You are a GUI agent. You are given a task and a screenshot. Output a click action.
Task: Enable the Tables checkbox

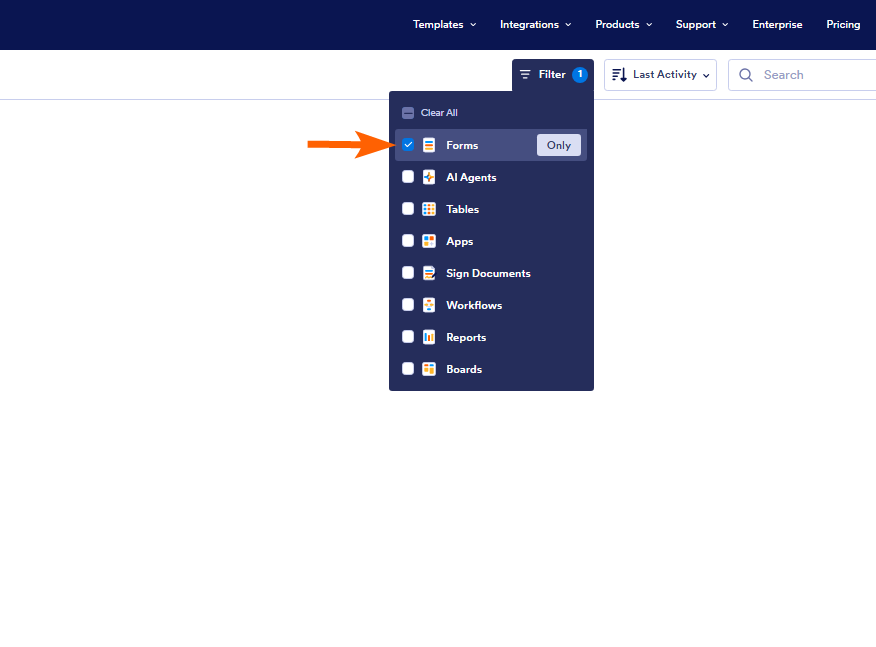tap(408, 208)
